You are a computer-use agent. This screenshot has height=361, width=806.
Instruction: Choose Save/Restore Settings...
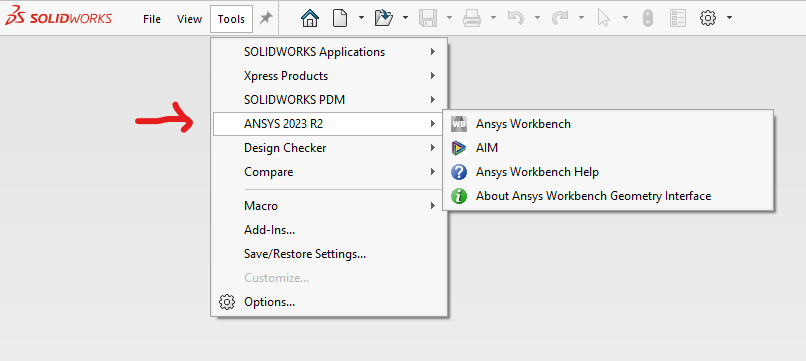click(x=329, y=254)
